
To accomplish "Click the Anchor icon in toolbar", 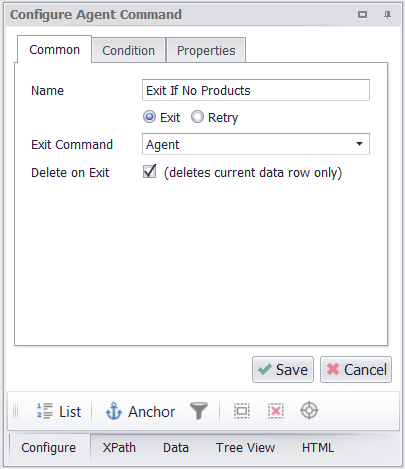I will point(114,411).
